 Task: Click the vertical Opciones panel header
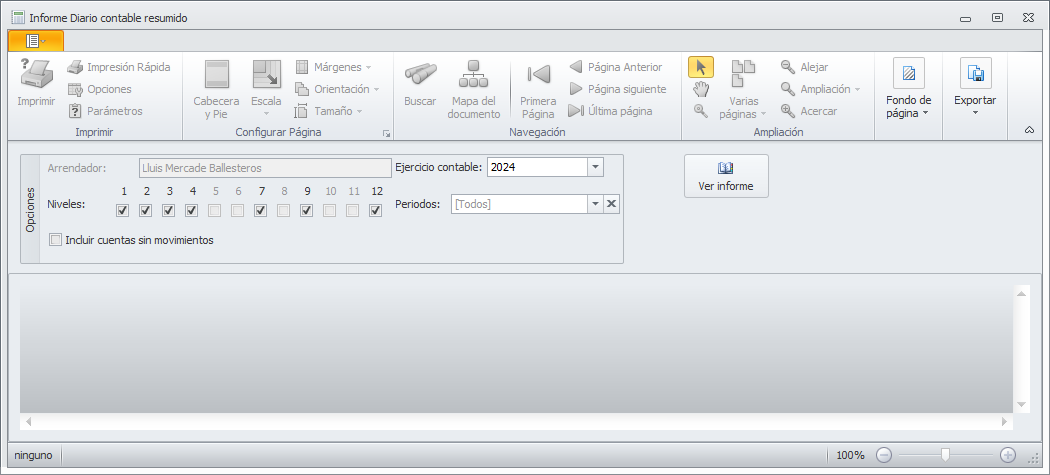pos(30,209)
